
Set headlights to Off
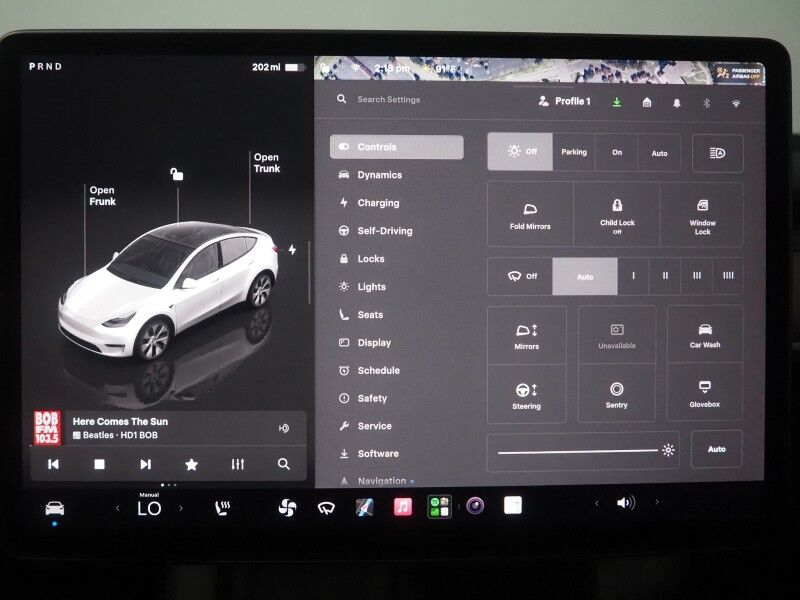[520, 152]
